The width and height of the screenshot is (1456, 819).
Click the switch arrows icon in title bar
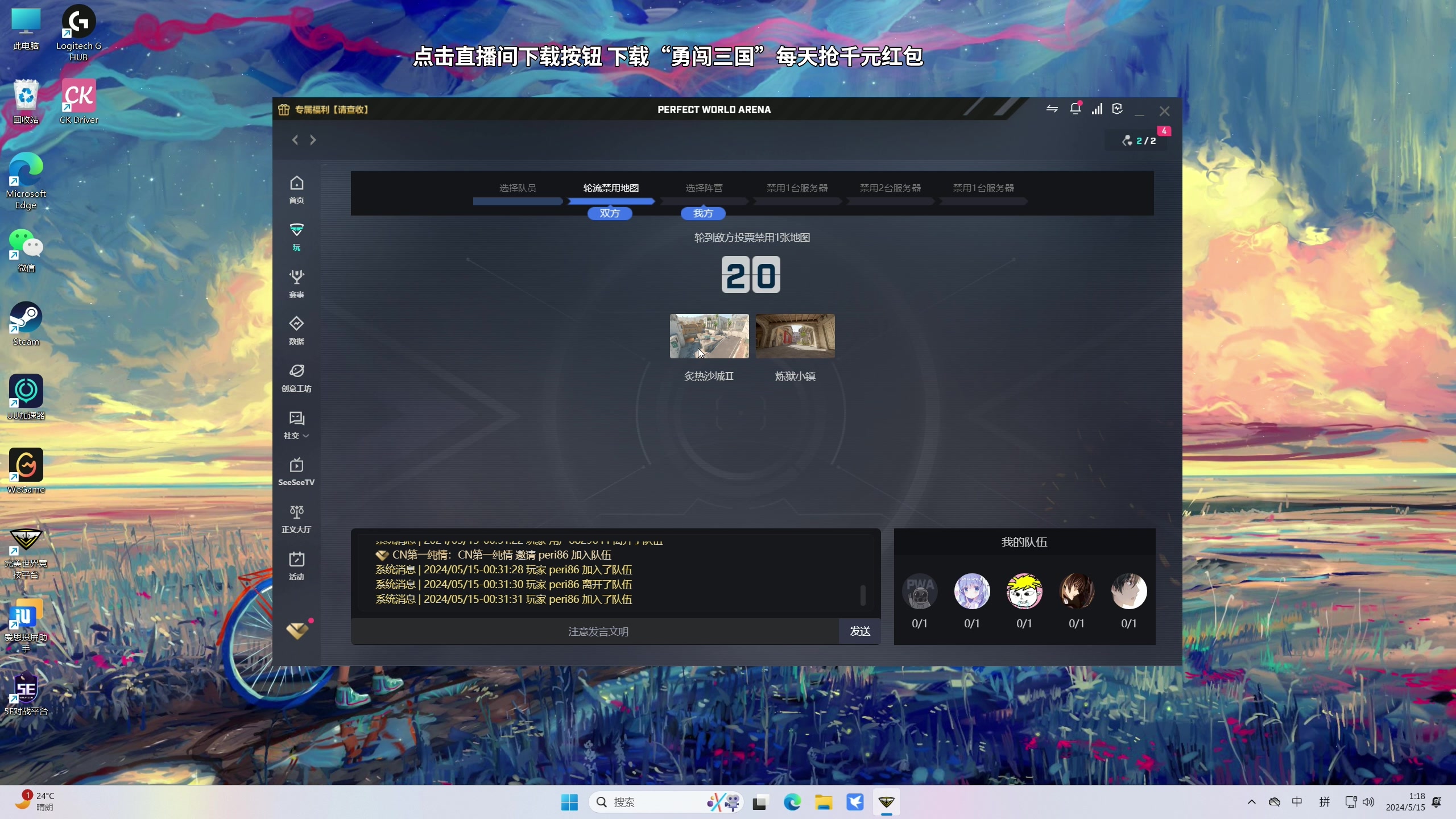click(x=1052, y=109)
